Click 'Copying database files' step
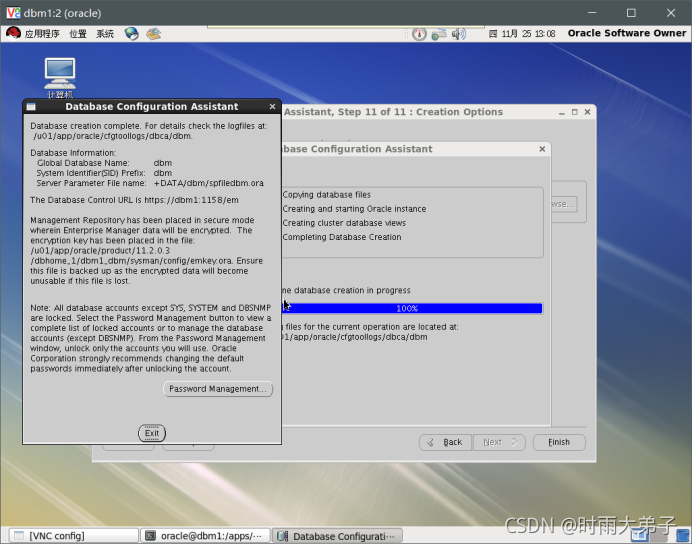Screen dimensions: 692x544 pyautogui.click(x=326, y=195)
